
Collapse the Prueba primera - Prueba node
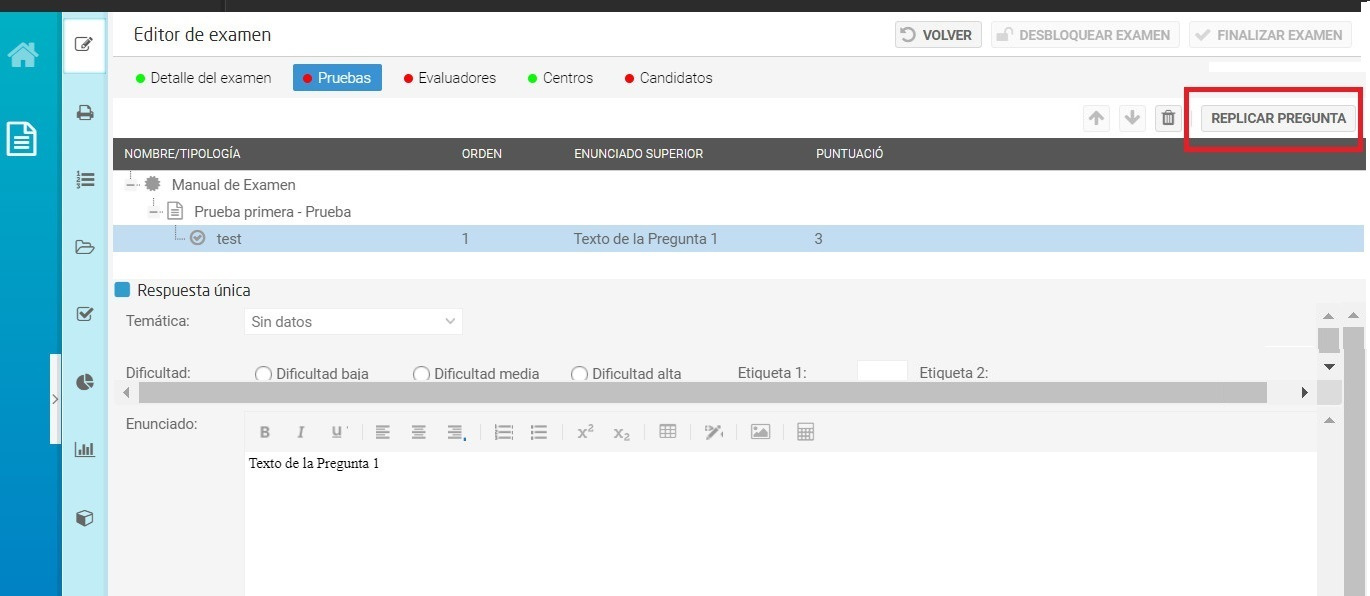click(155, 212)
